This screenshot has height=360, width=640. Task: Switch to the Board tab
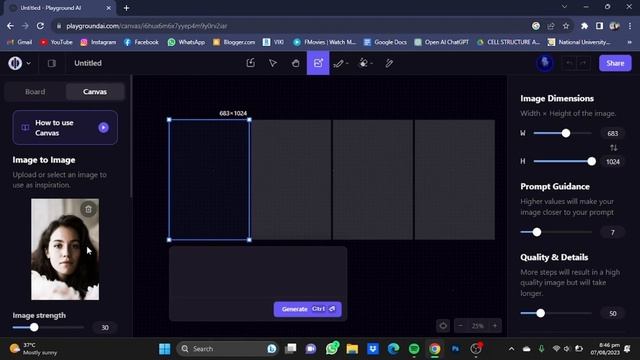tap(35, 92)
